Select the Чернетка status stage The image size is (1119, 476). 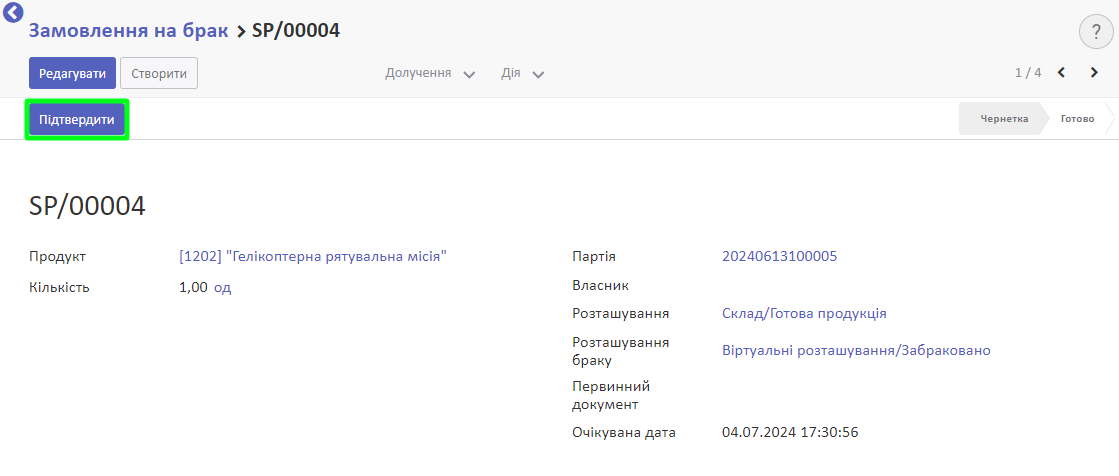coord(1003,118)
